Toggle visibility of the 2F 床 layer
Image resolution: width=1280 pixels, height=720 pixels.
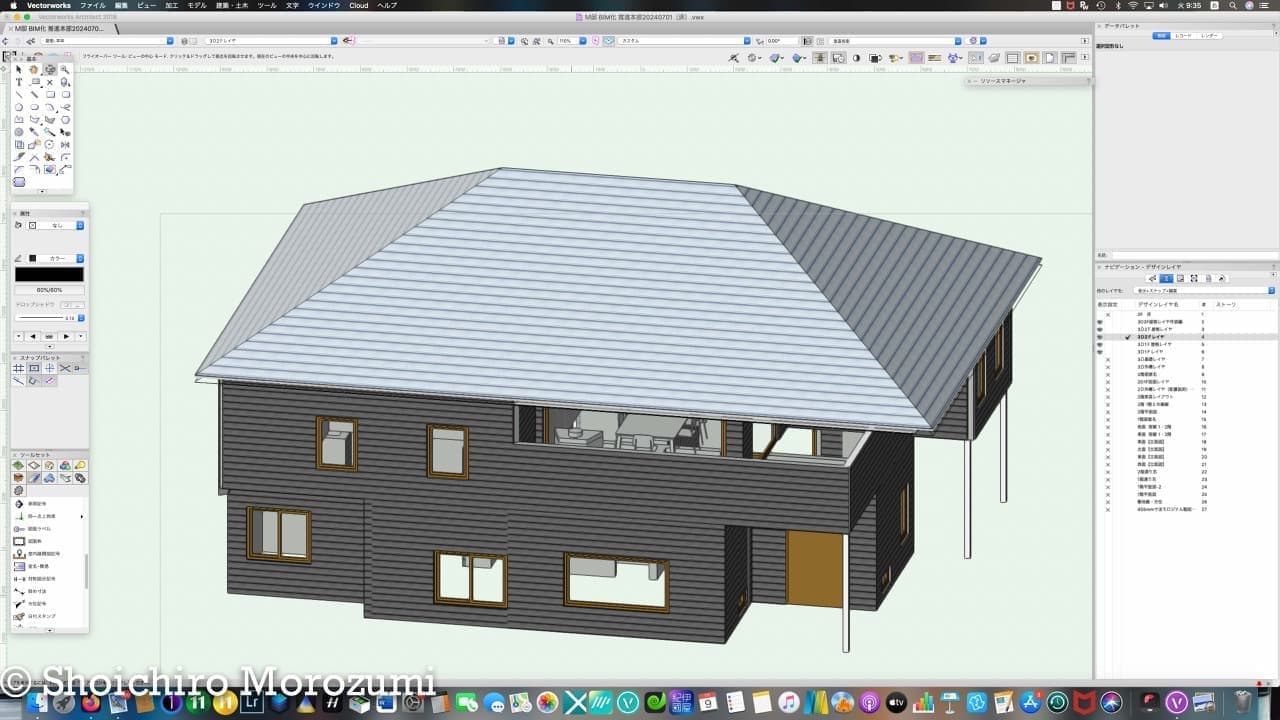[x=1107, y=315]
